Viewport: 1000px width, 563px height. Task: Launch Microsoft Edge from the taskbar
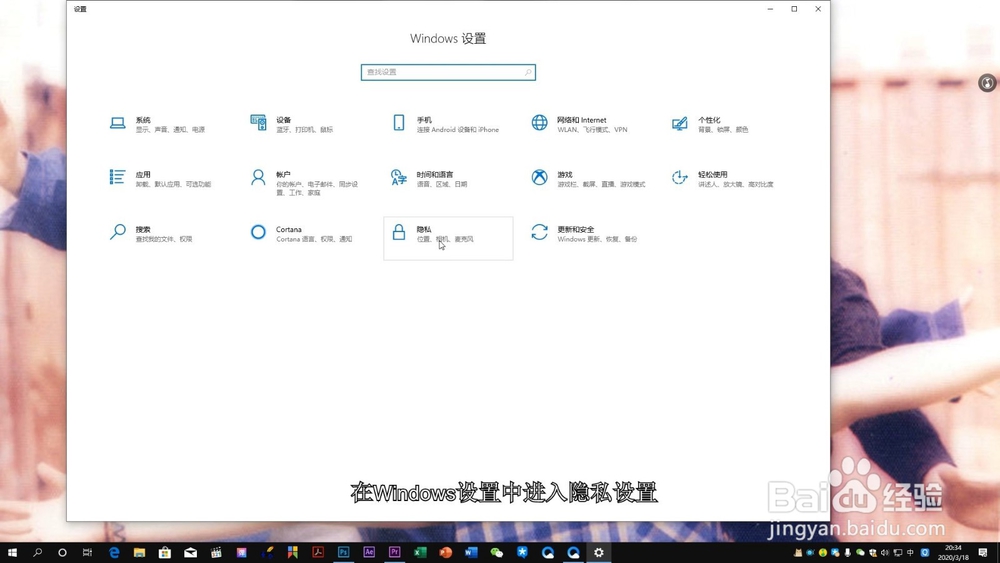point(114,552)
